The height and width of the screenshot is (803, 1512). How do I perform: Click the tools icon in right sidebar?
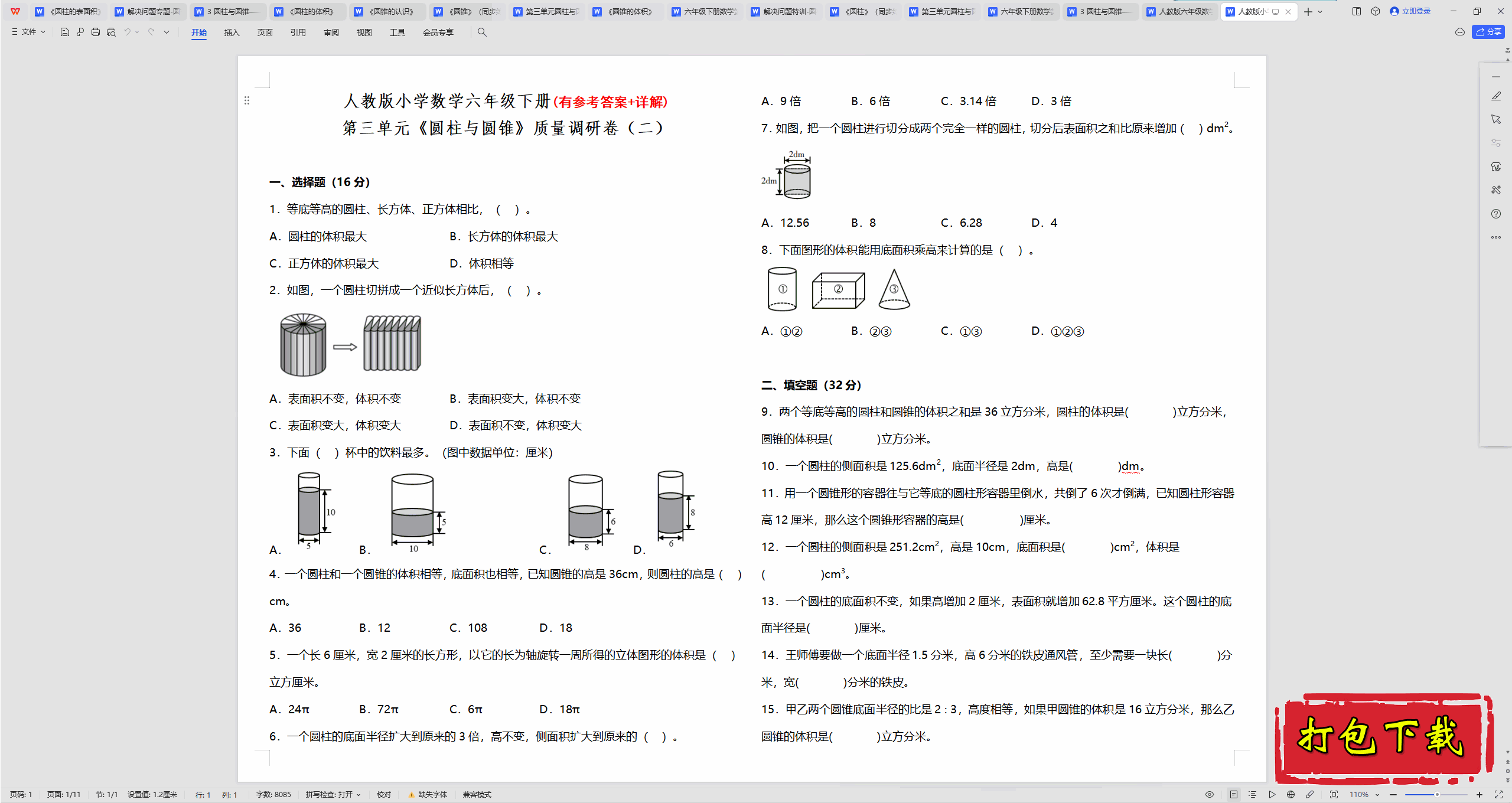click(x=1496, y=190)
